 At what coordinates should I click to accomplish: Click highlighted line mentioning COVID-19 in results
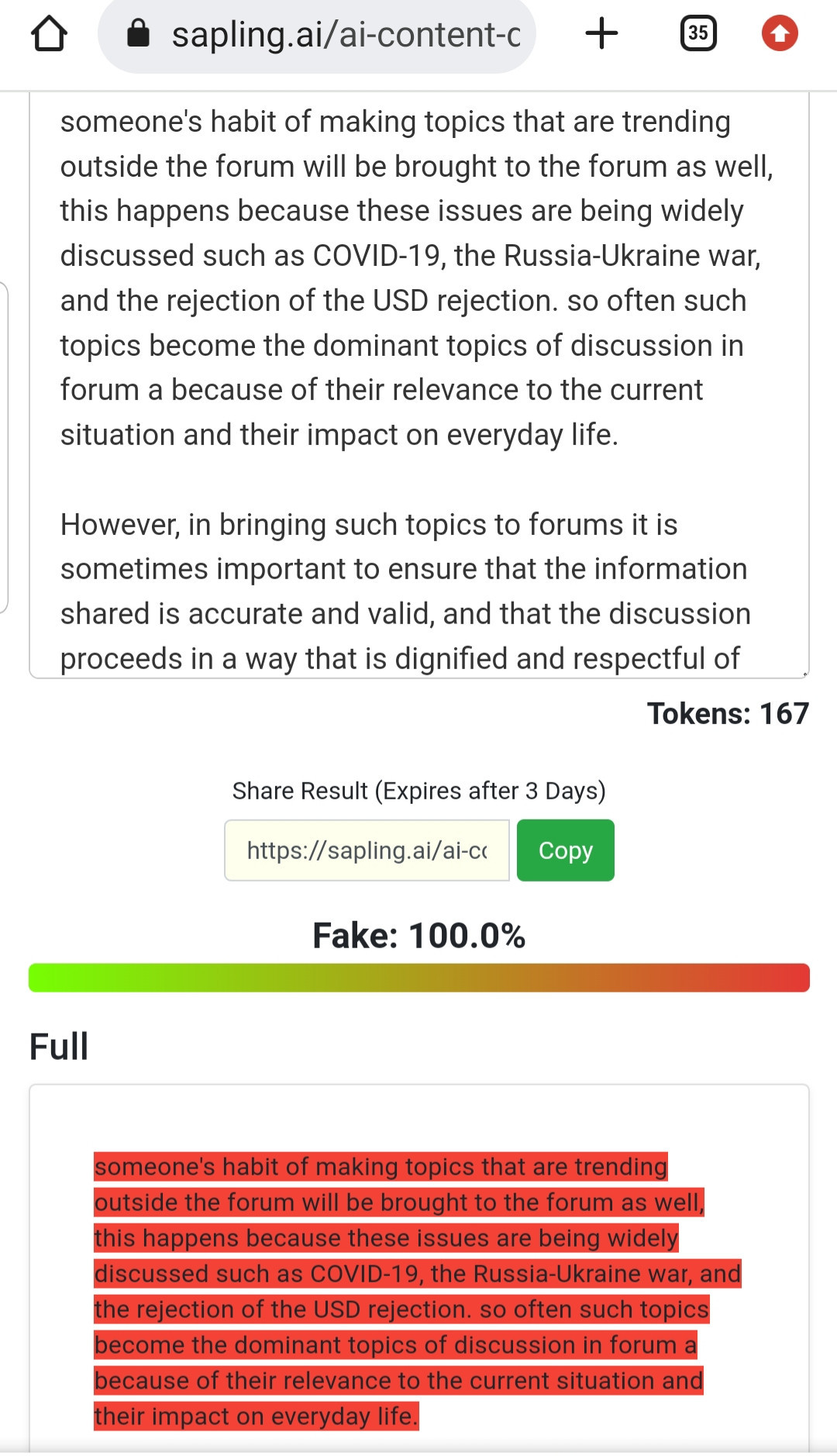pyautogui.click(x=417, y=1274)
